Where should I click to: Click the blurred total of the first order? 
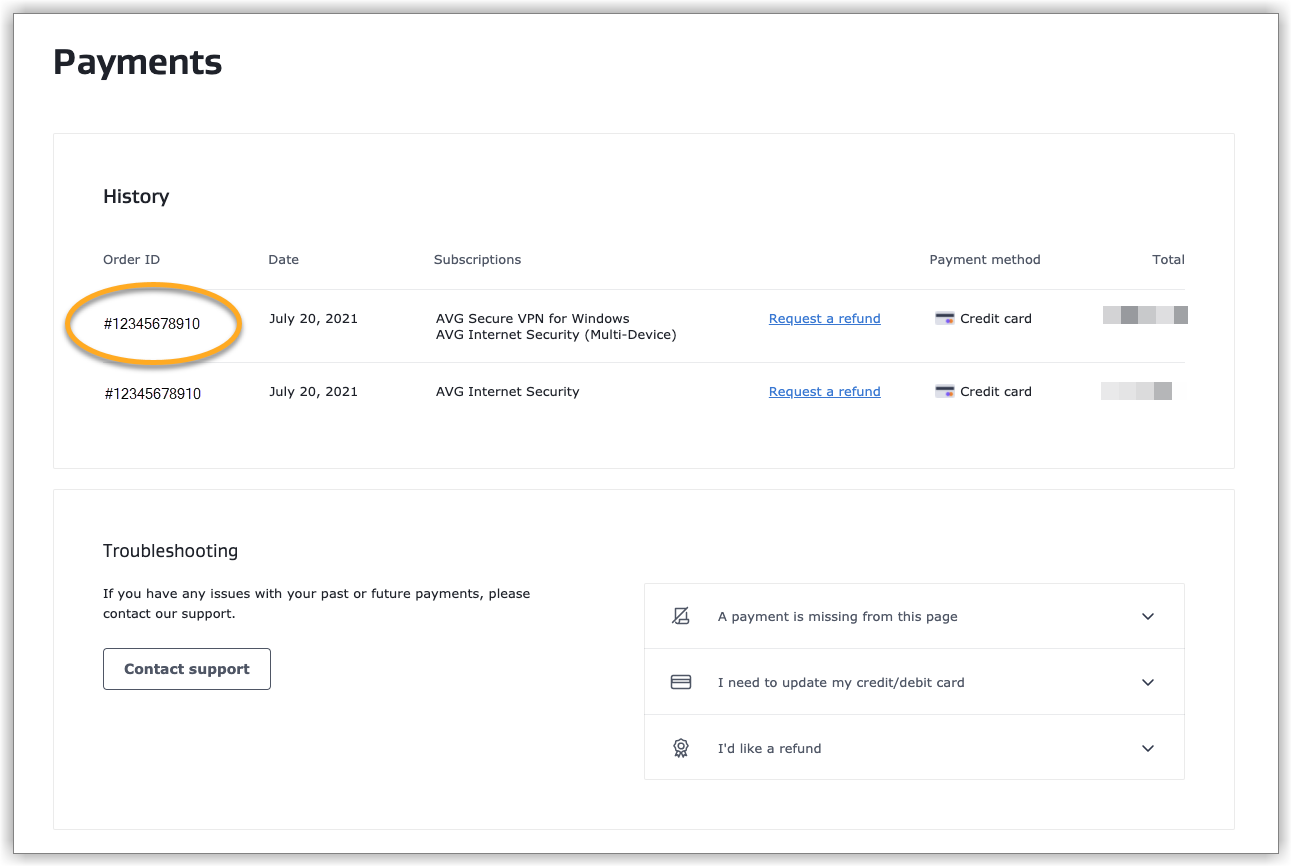pyautogui.click(x=1145, y=316)
